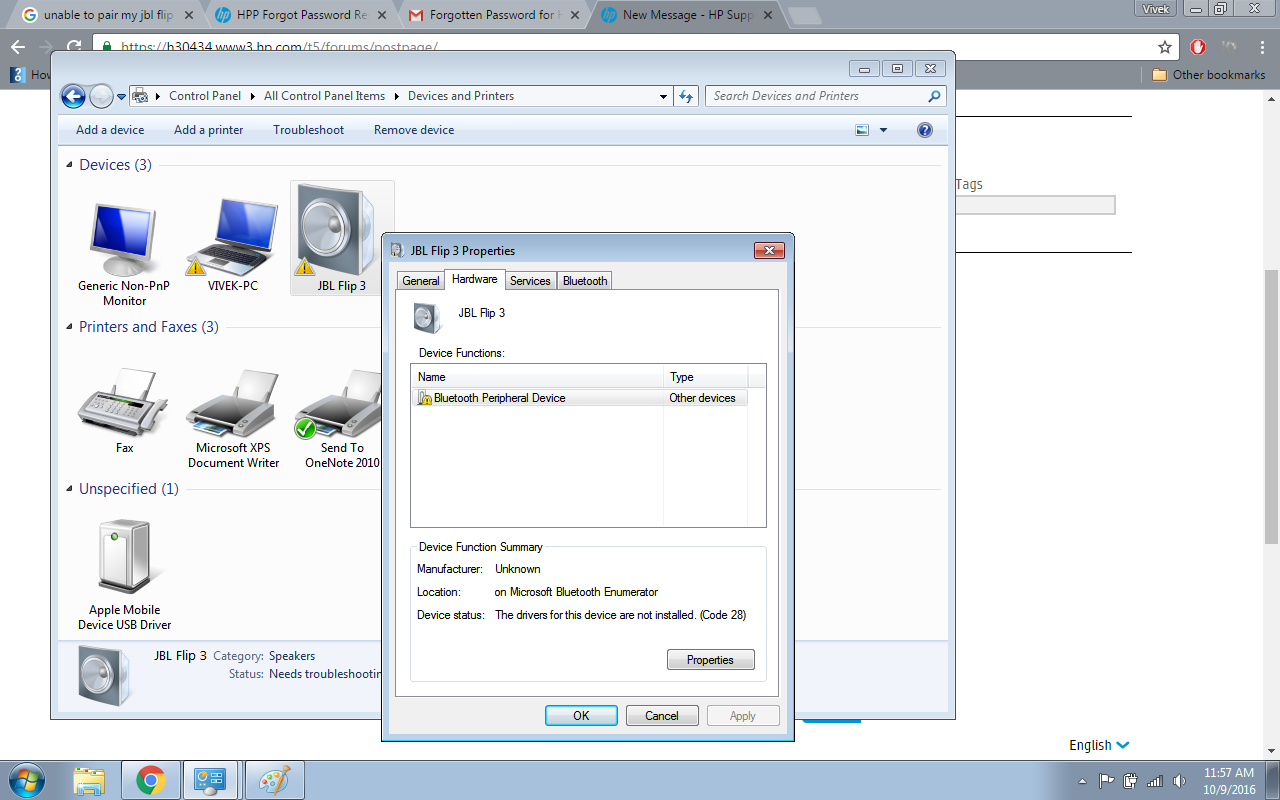Image resolution: width=1280 pixels, height=800 pixels.
Task: Switch to the Forgotten Password browser tab
Action: [x=492, y=15]
